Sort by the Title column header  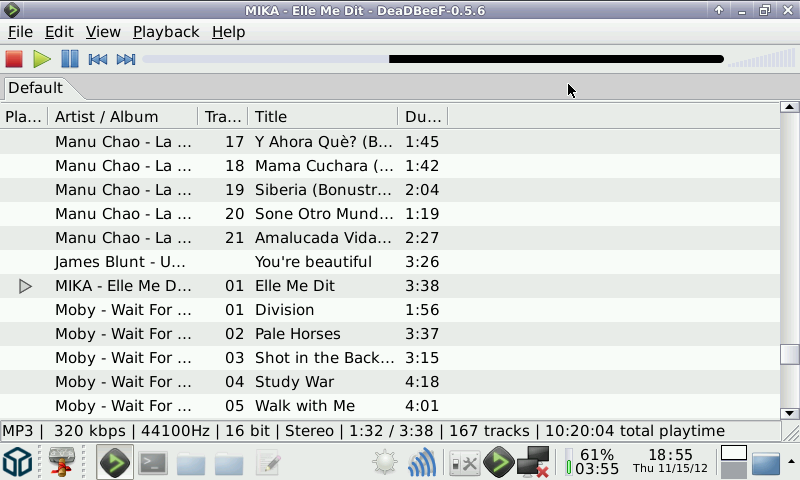click(x=322, y=117)
